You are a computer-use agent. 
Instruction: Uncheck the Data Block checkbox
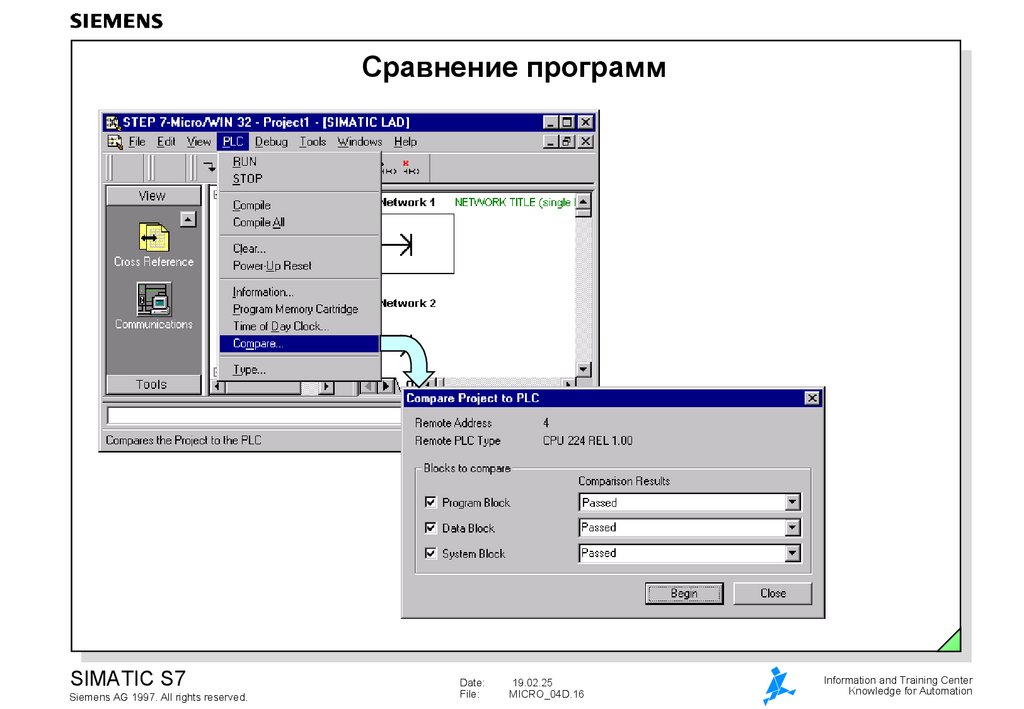[x=430, y=528]
